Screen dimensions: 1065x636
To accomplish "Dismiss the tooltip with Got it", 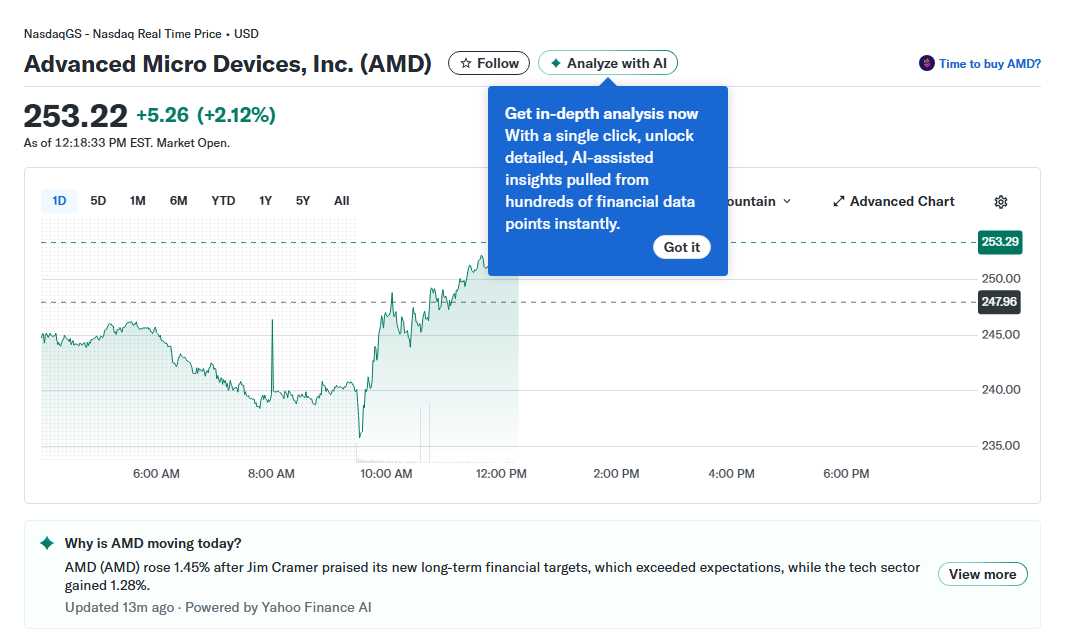I will [x=681, y=247].
